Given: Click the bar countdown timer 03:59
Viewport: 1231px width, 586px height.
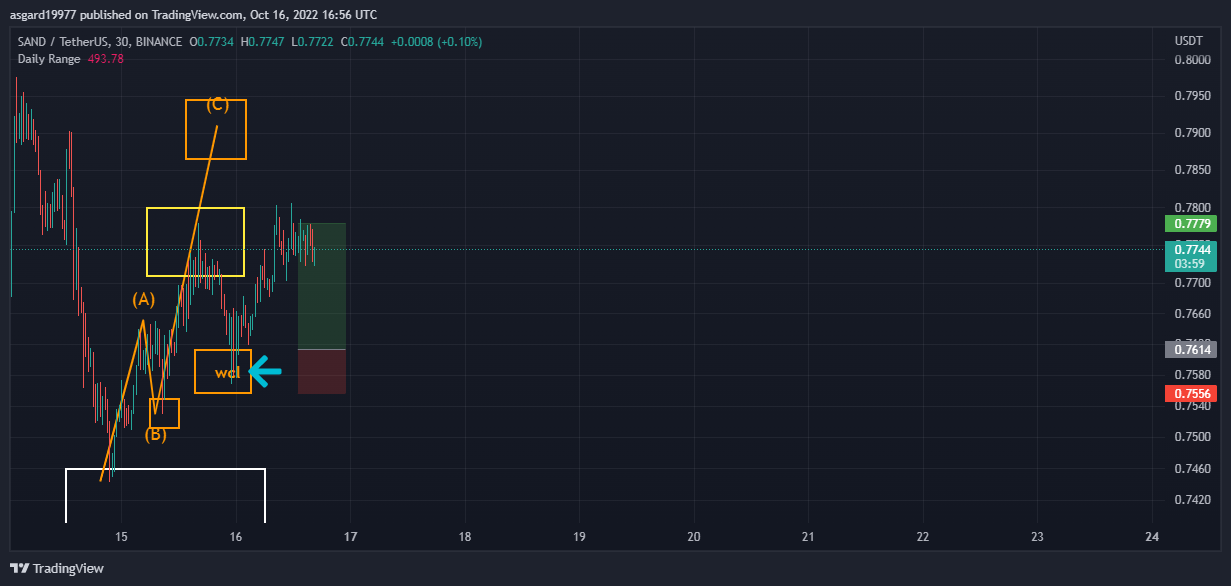Looking at the screenshot, I should (1191, 264).
